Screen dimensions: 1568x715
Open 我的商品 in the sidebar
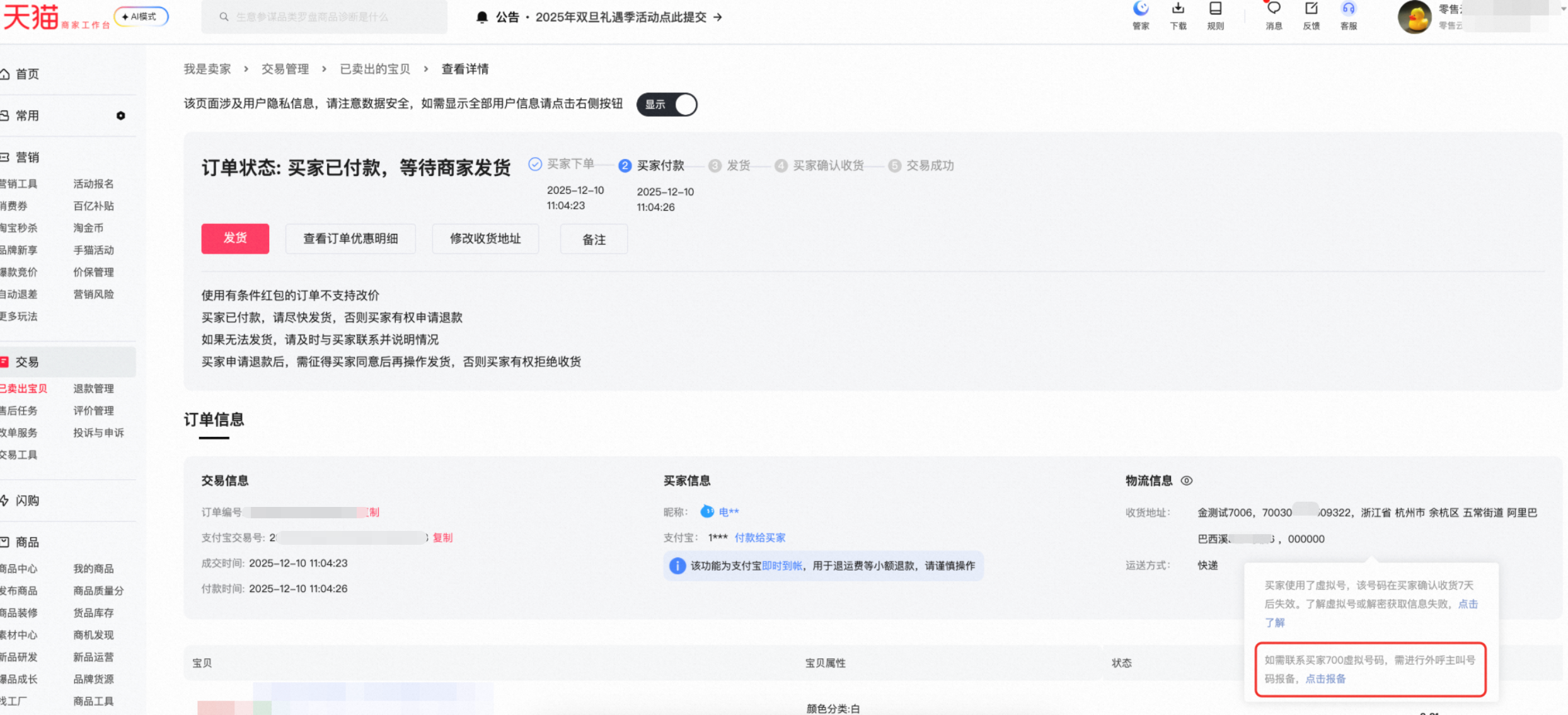pyautogui.click(x=93, y=569)
